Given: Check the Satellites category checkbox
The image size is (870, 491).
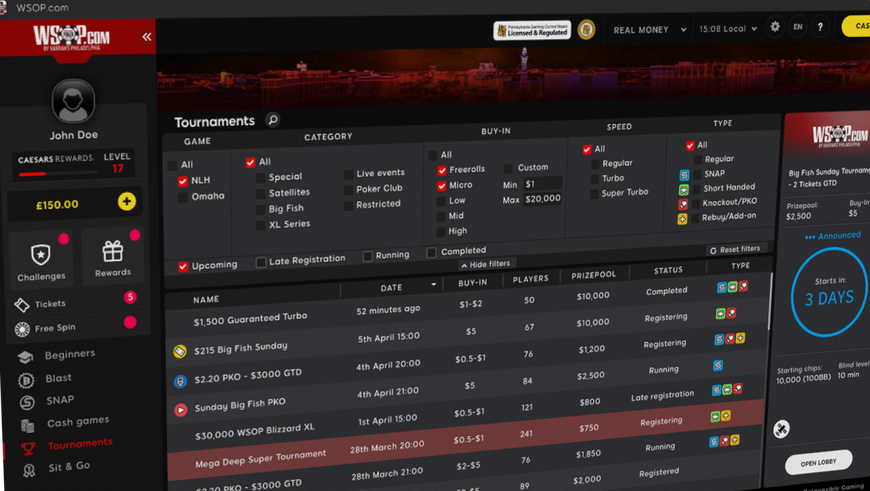Looking at the screenshot, I should tap(260, 194).
